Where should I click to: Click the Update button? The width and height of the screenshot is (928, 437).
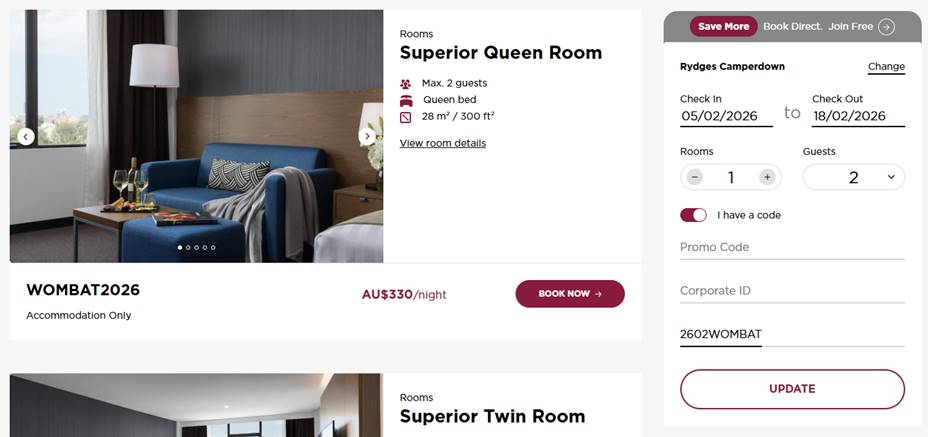point(792,389)
